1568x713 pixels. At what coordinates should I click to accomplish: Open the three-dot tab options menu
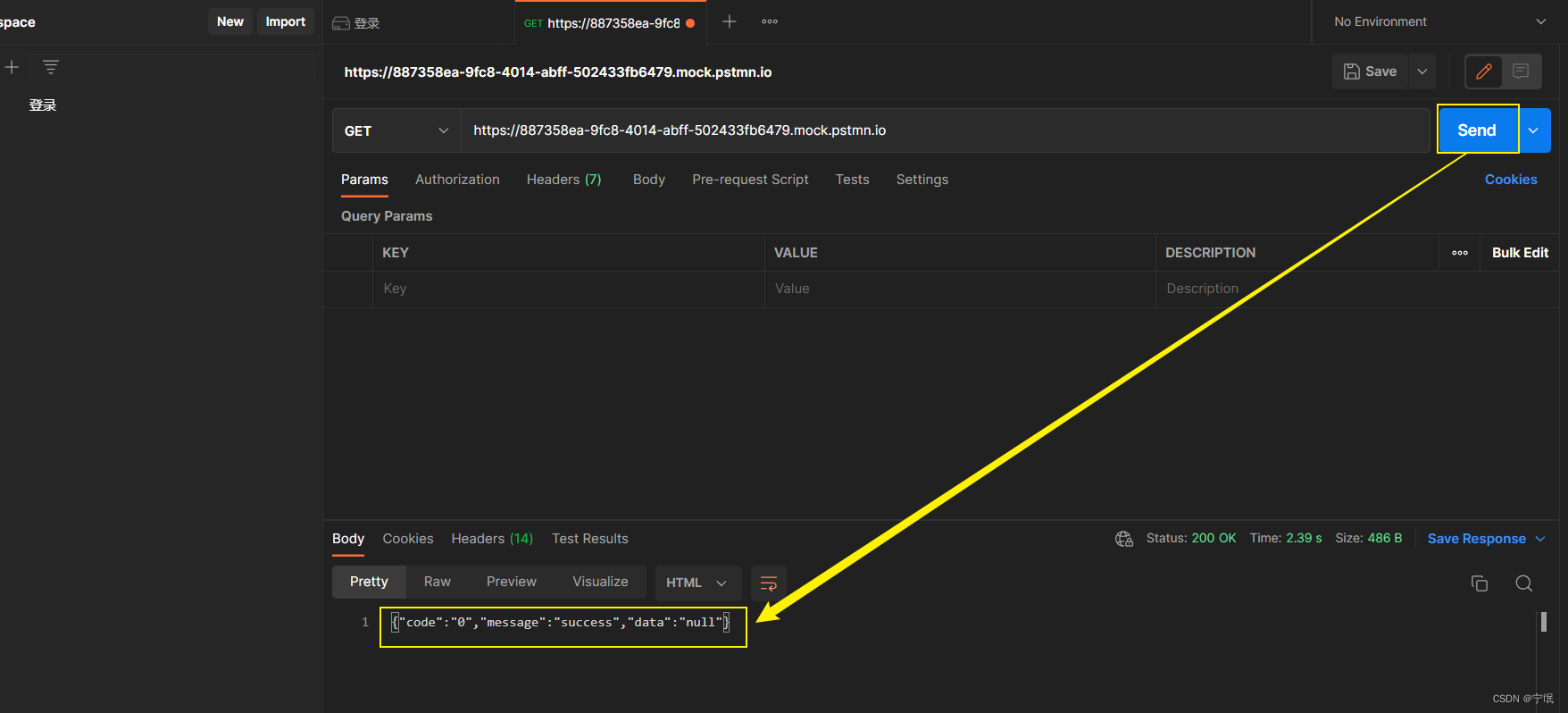pos(770,21)
